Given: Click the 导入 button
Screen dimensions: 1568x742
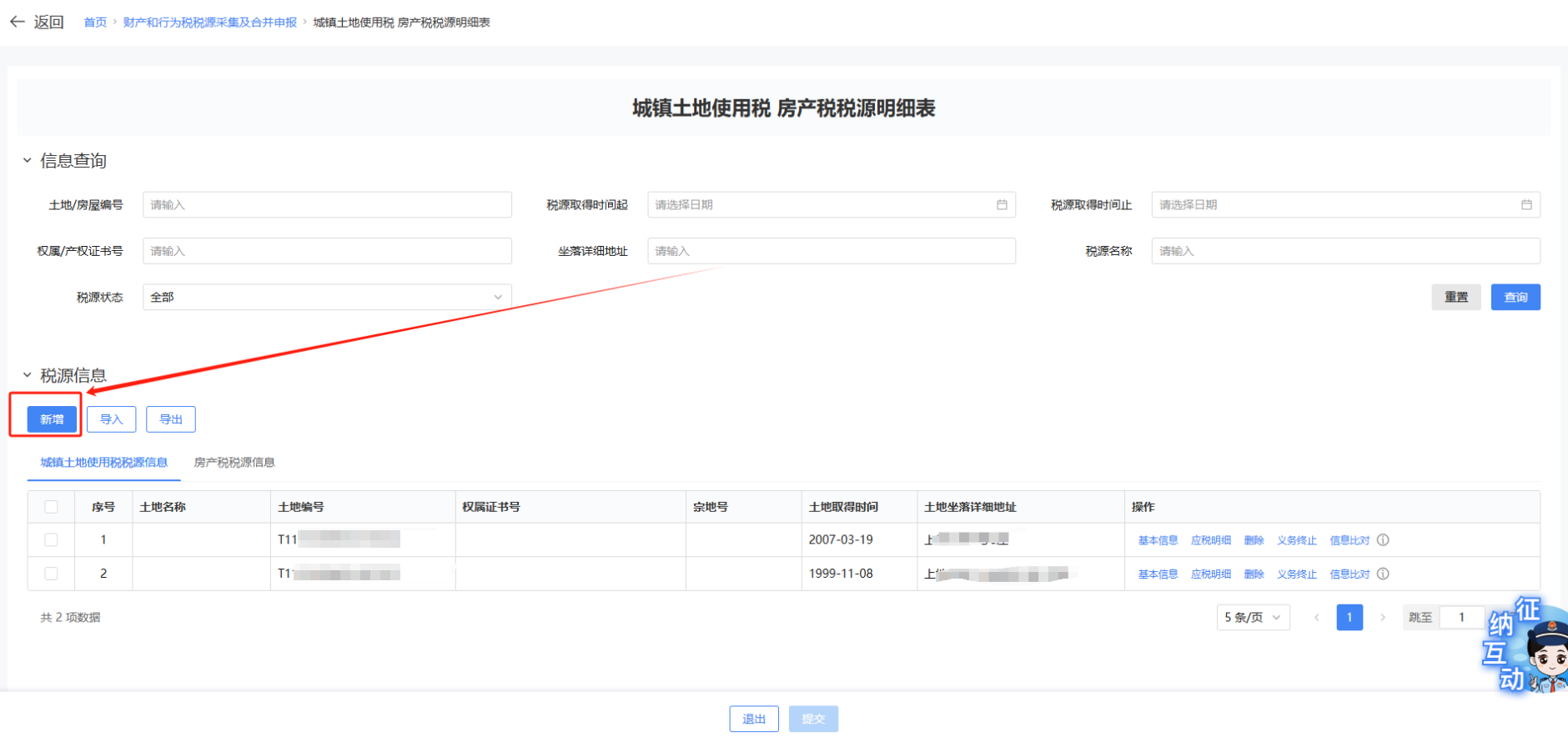Looking at the screenshot, I should coord(112,419).
